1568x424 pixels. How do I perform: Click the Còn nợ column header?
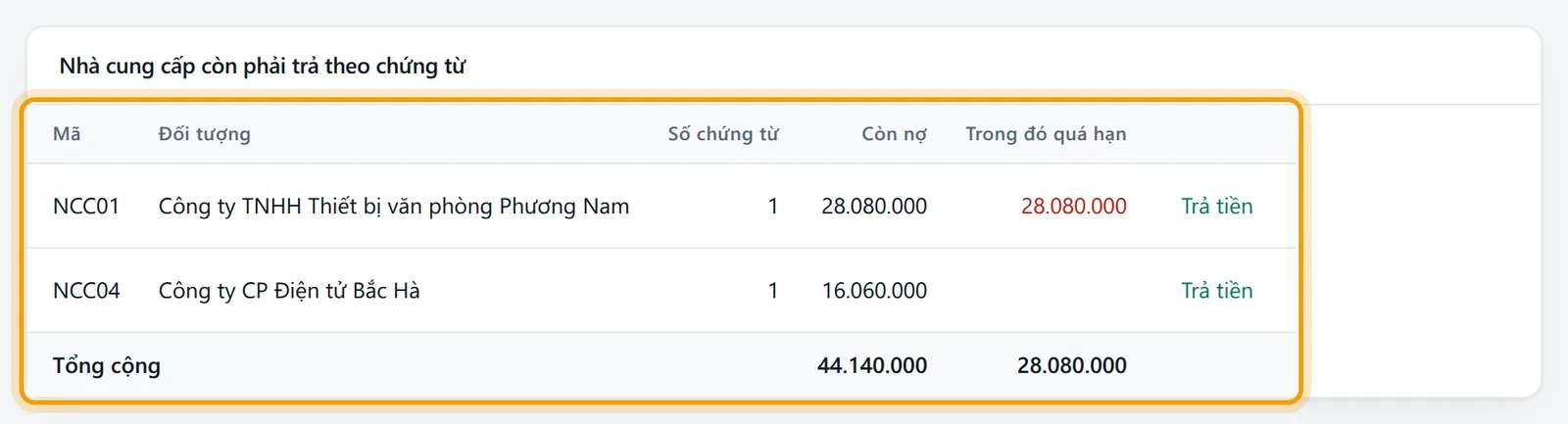coord(894,133)
